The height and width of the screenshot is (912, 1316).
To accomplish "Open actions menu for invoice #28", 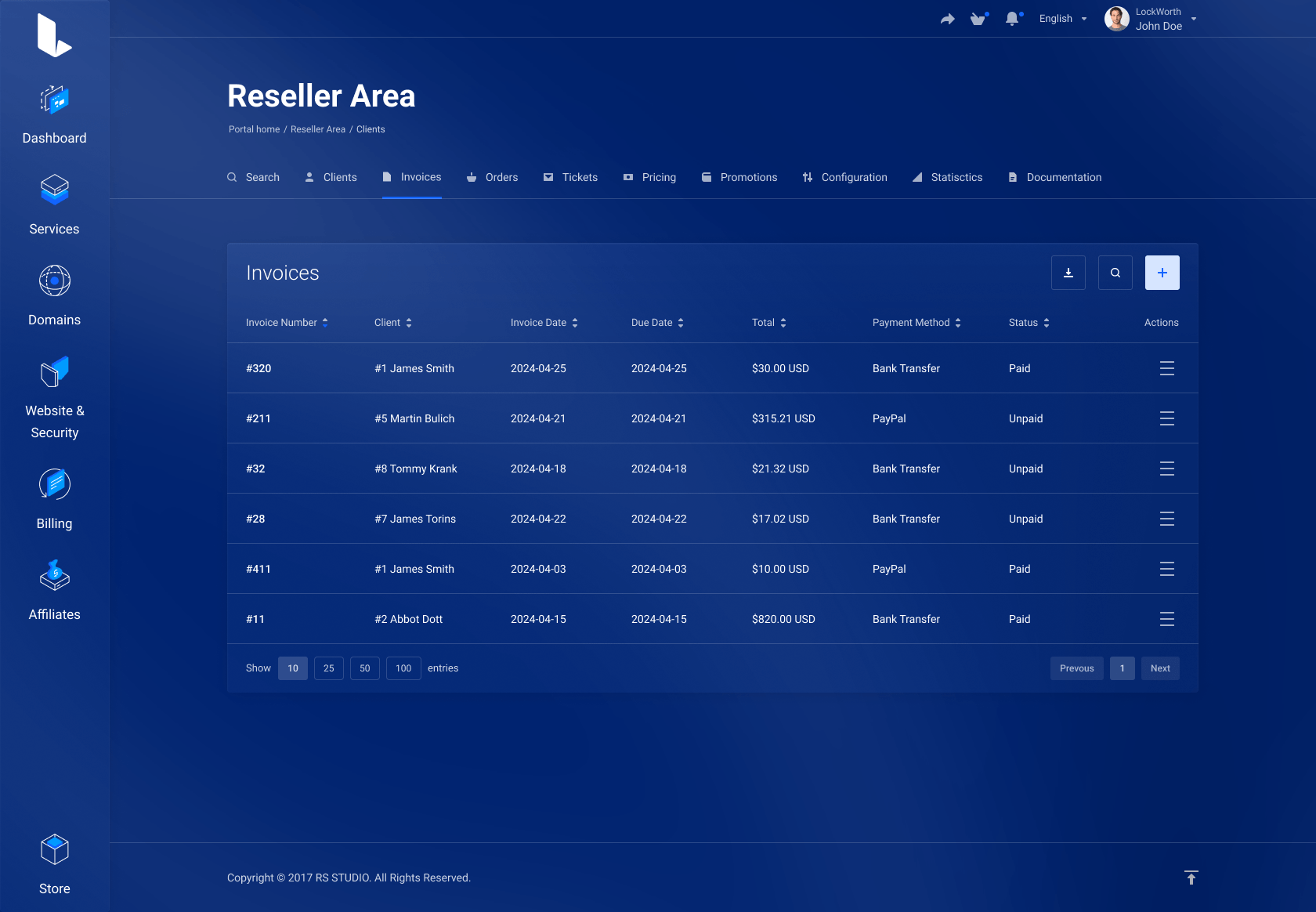I will click(x=1167, y=519).
